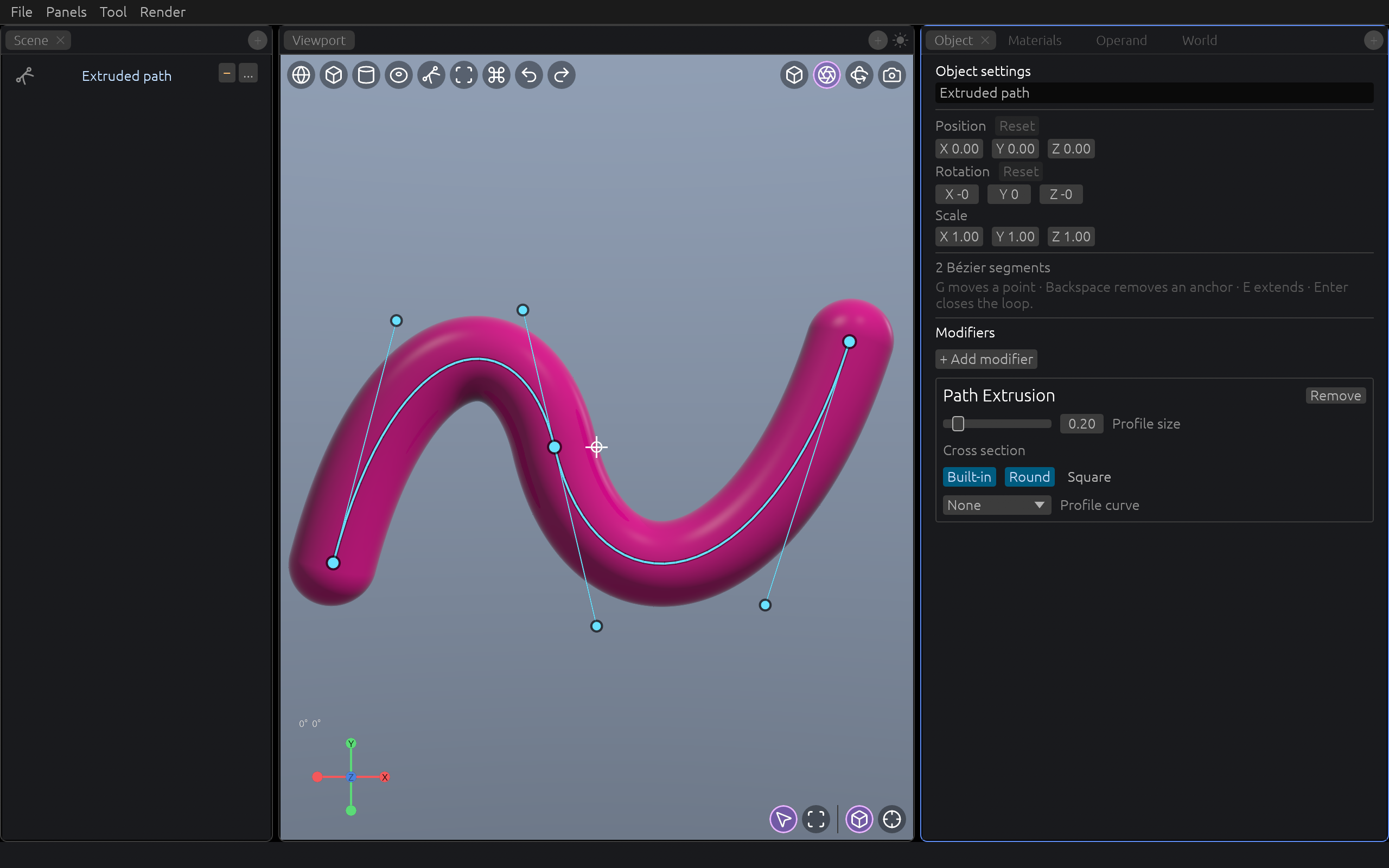This screenshot has height=868, width=1389.
Task: Select the Bézier path tool in toolbar
Action: coord(432,75)
